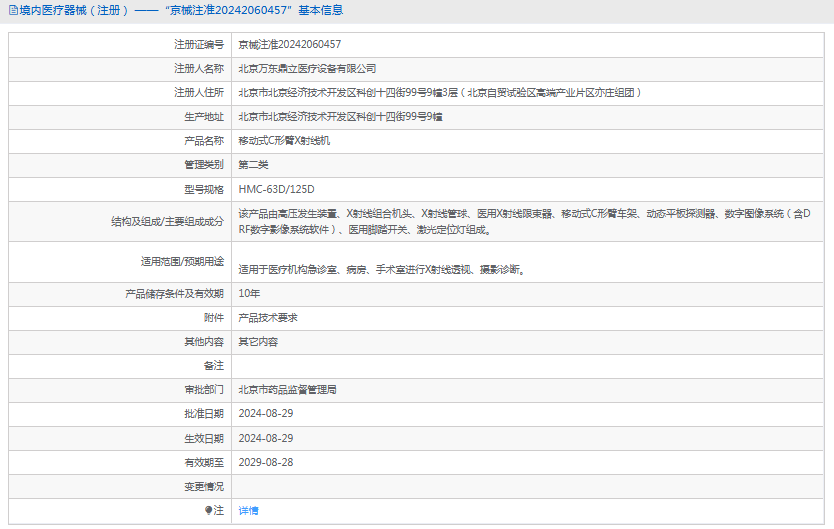Click the expiry date 2029-08-28
The image size is (834, 529).
pyautogui.click(x=265, y=463)
